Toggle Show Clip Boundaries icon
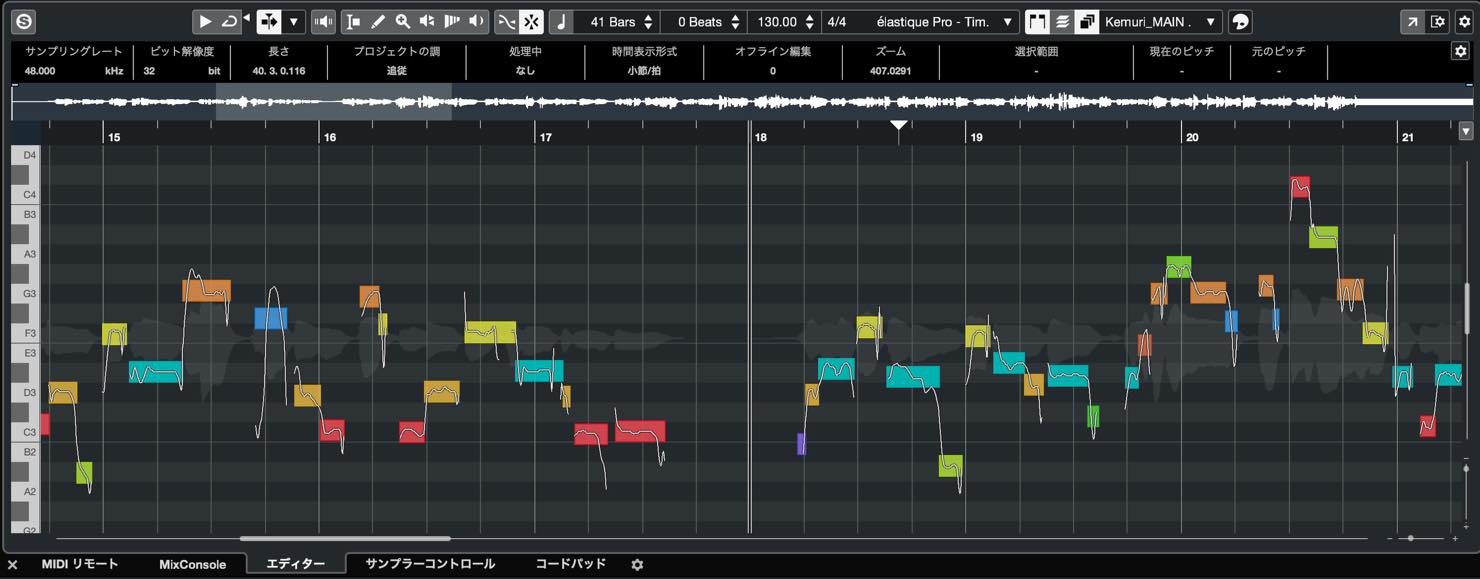The width and height of the screenshot is (1480, 579). [1037, 21]
